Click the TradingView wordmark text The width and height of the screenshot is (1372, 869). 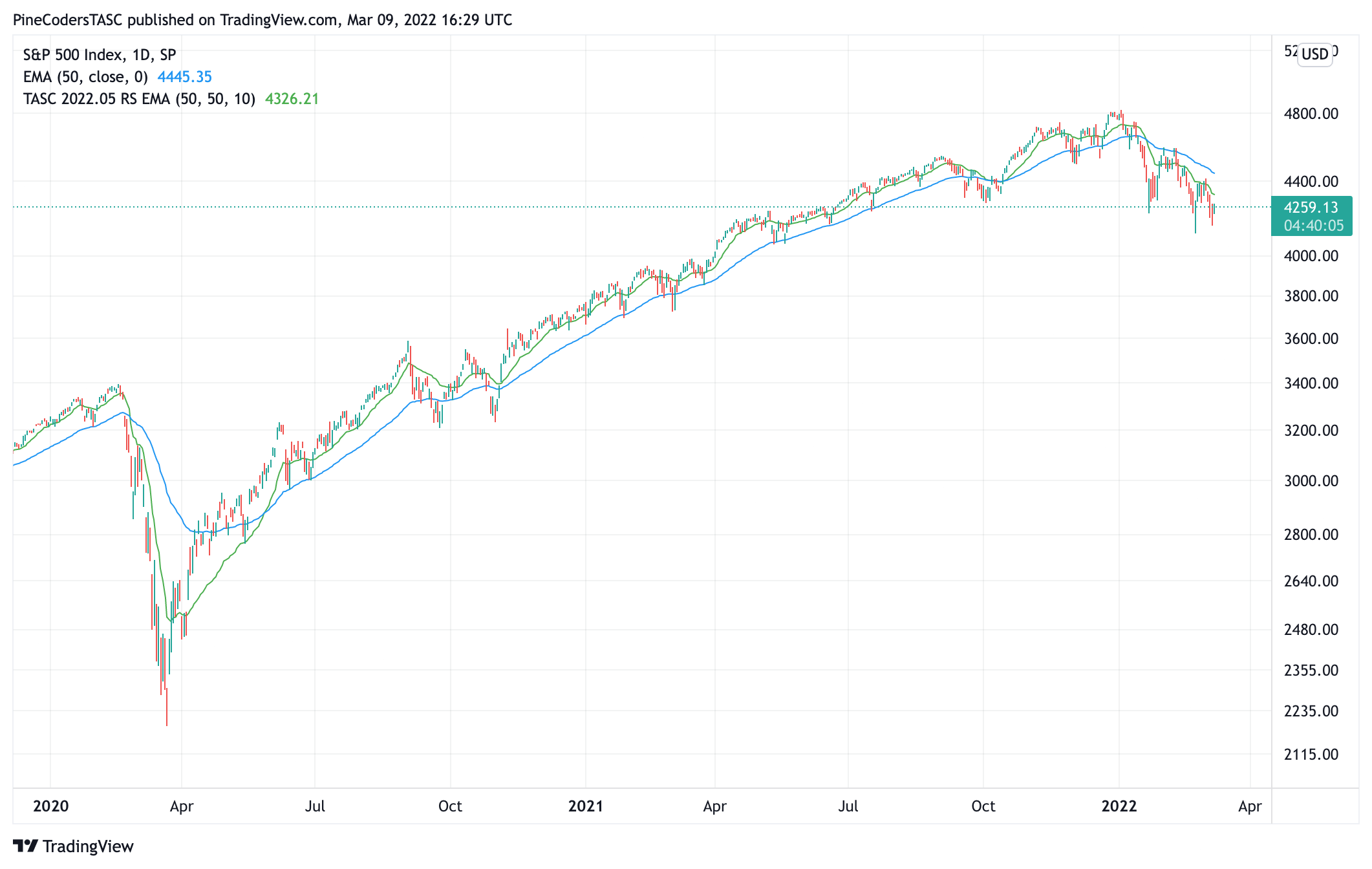click(88, 846)
